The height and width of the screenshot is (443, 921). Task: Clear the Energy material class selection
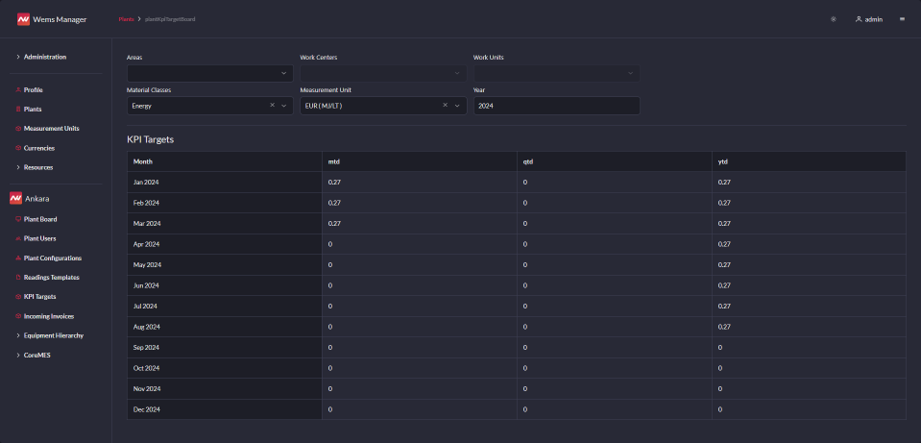pos(272,105)
